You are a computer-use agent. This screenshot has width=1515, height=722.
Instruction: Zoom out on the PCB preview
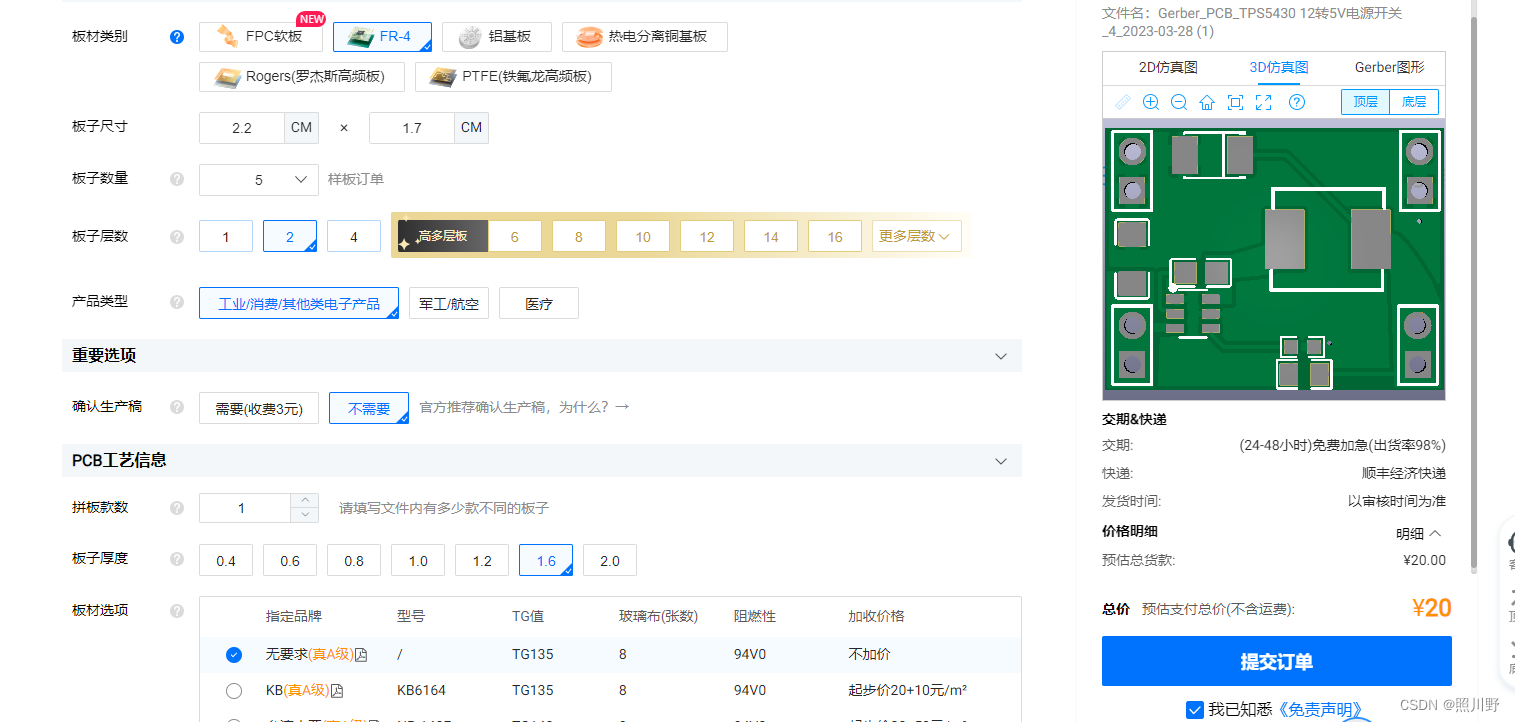[x=1179, y=102]
